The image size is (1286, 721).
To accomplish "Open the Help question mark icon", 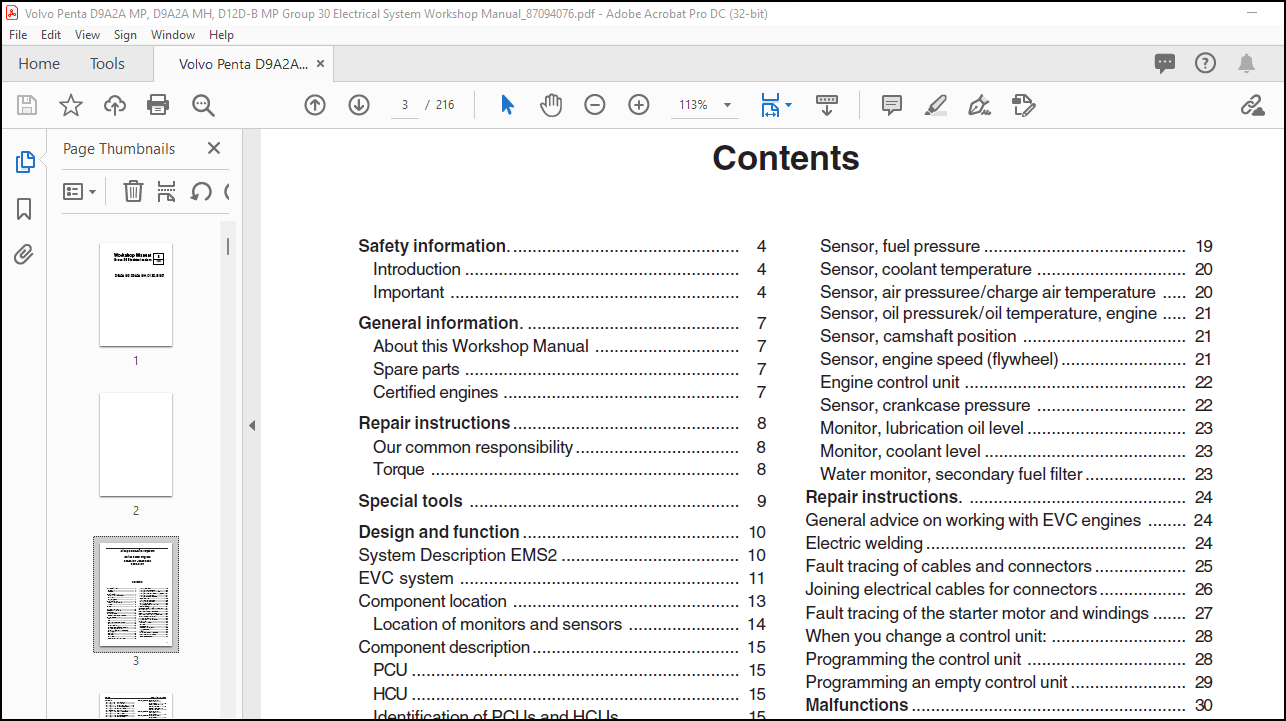I will click(1206, 63).
